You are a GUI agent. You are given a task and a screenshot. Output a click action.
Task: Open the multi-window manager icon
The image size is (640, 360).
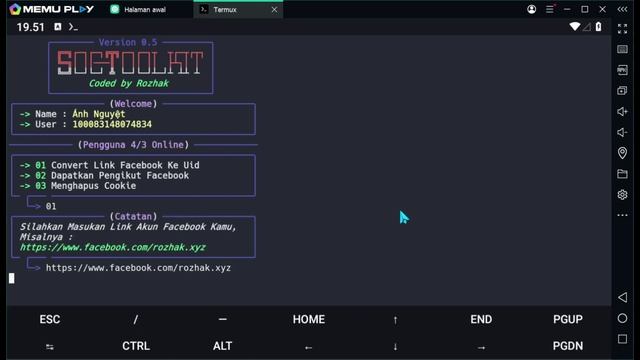click(x=622, y=91)
